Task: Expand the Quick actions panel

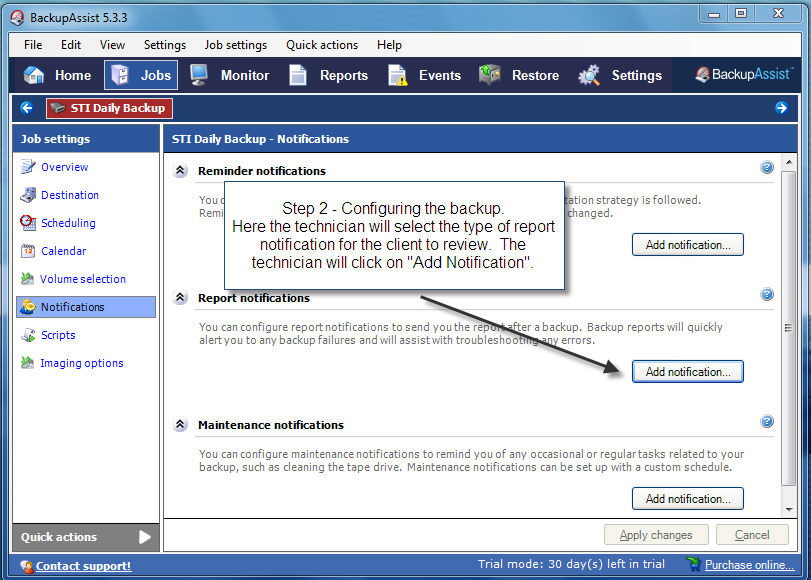Action: tap(145, 537)
